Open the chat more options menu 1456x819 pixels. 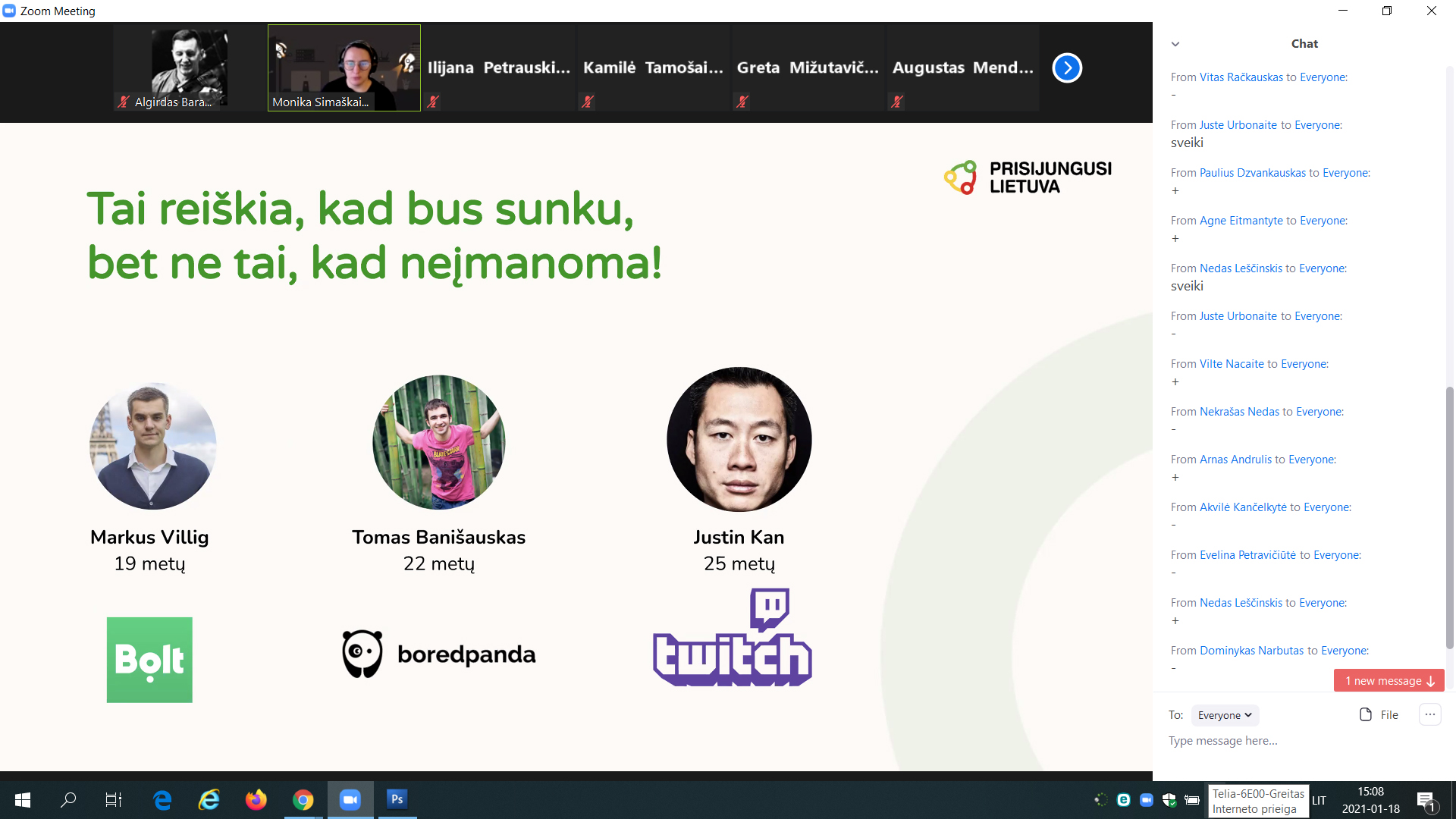point(1430,714)
